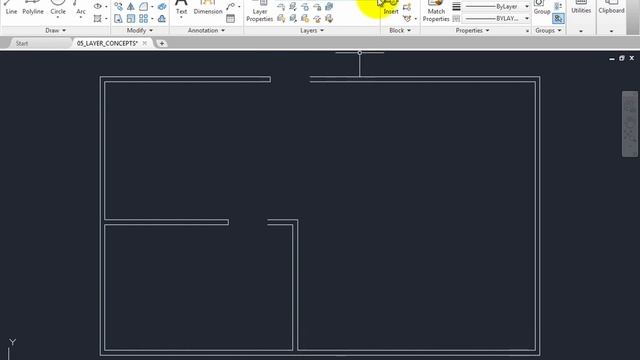The image size is (640, 360).
Task: Select the Arc tool
Action: click(x=81, y=8)
